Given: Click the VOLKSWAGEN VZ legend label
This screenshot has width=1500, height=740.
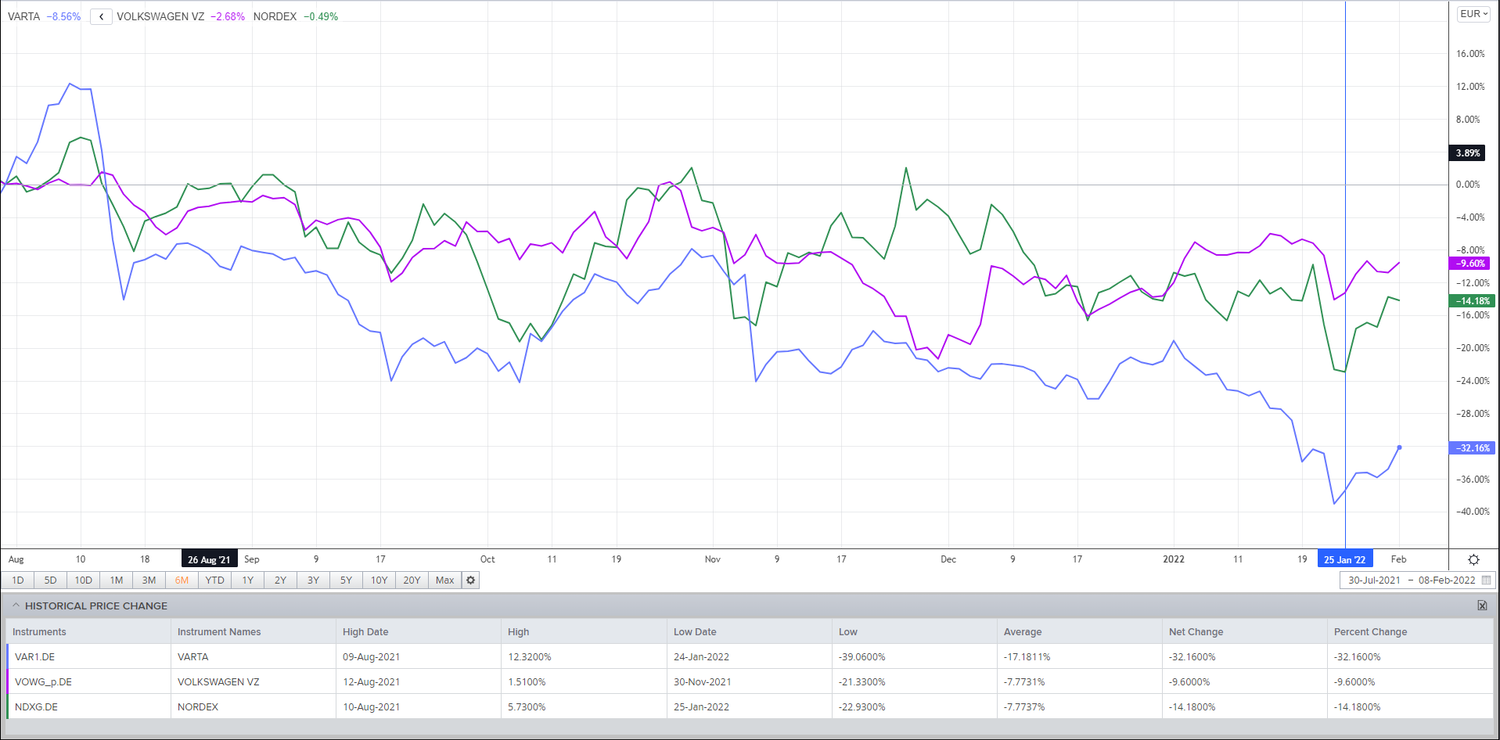Looking at the screenshot, I should tap(161, 17).
